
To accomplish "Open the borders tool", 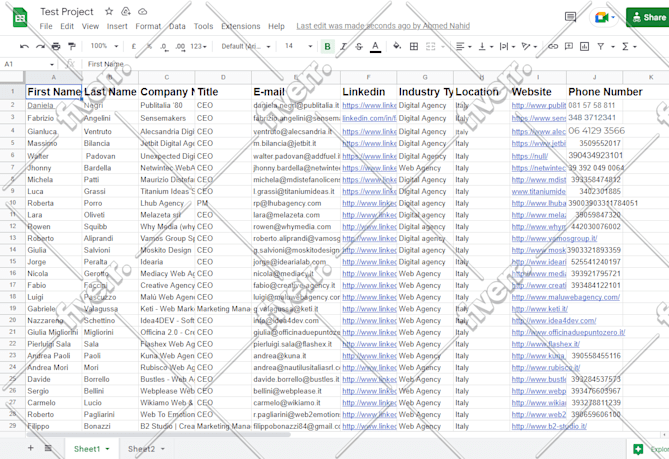I will [414, 46].
